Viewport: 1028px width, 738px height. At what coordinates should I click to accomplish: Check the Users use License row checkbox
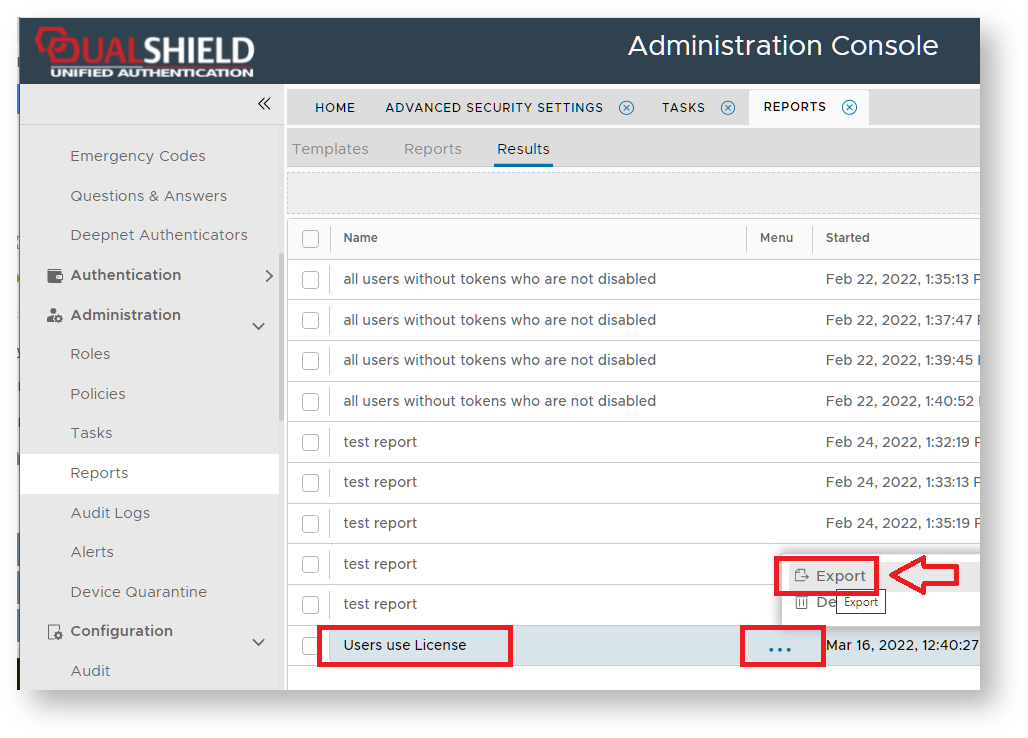[310, 646]
